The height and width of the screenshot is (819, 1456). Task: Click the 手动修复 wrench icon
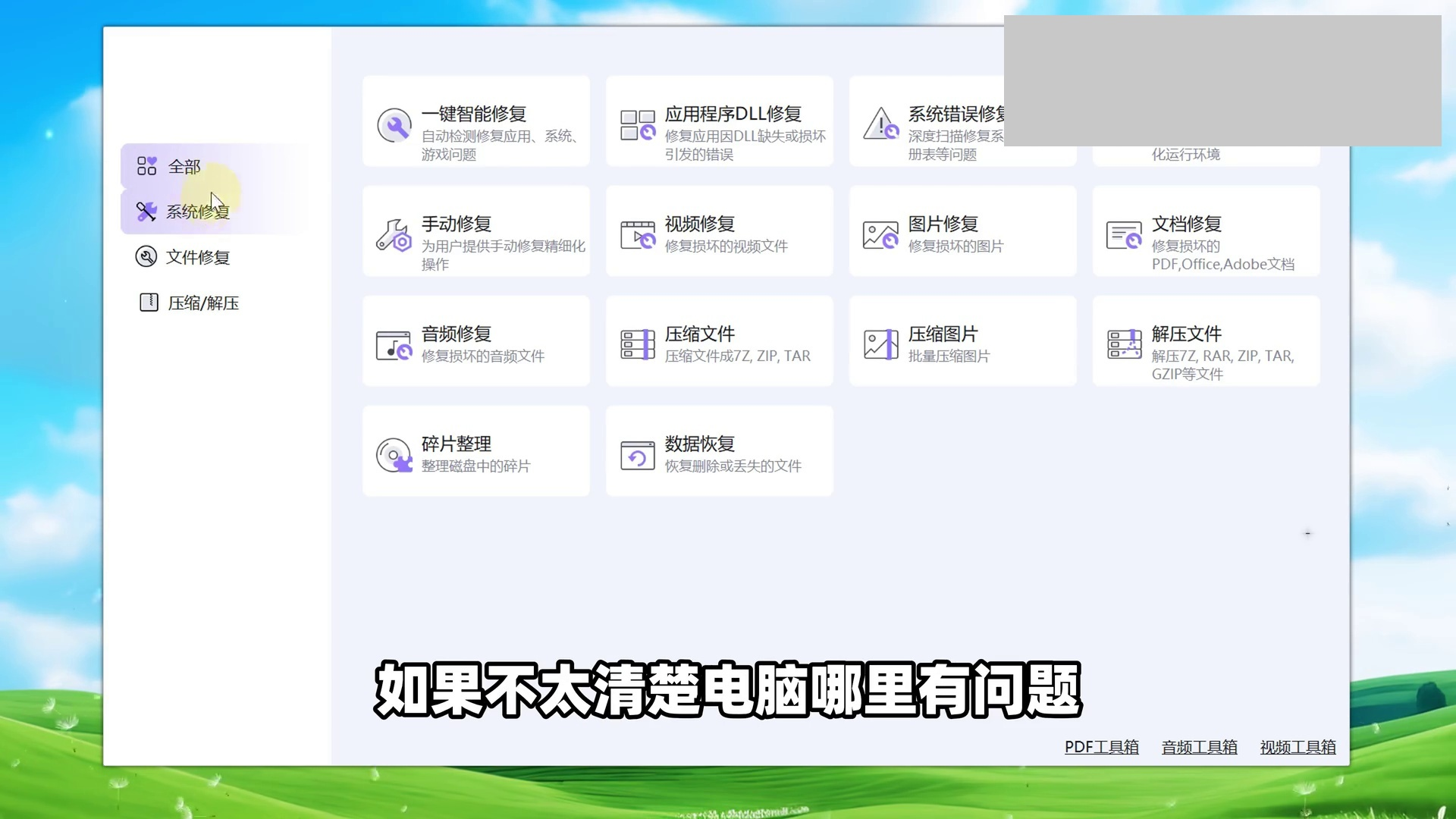tap(394, 236)
